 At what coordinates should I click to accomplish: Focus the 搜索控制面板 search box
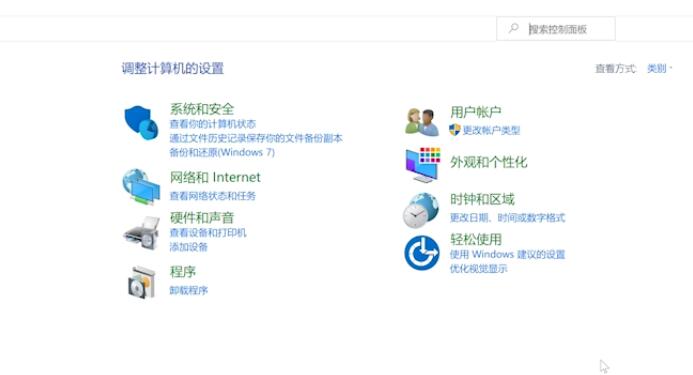pos(556,29)
